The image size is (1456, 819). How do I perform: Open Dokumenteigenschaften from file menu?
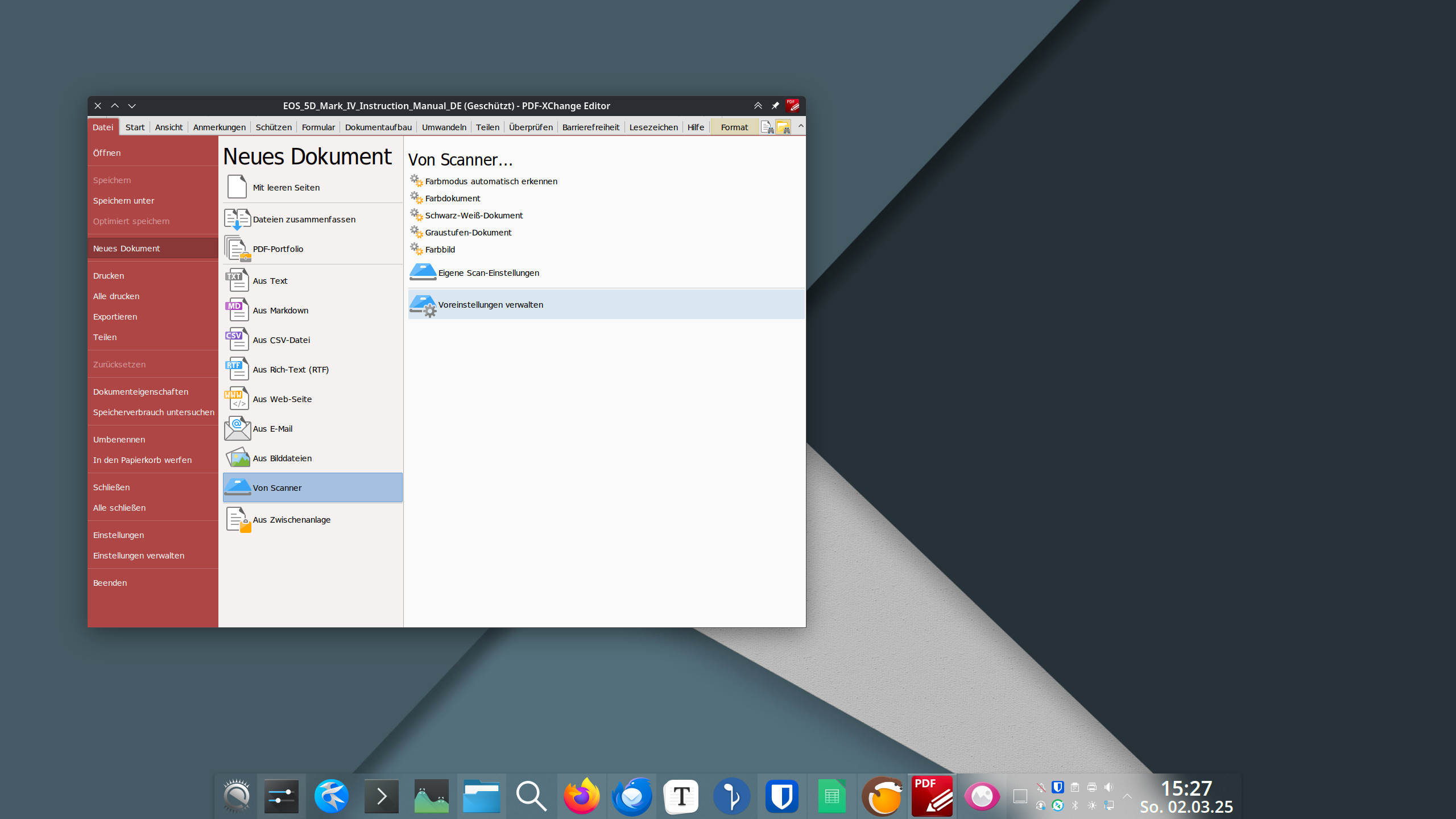pyautogui.click(x=140, y=391)
